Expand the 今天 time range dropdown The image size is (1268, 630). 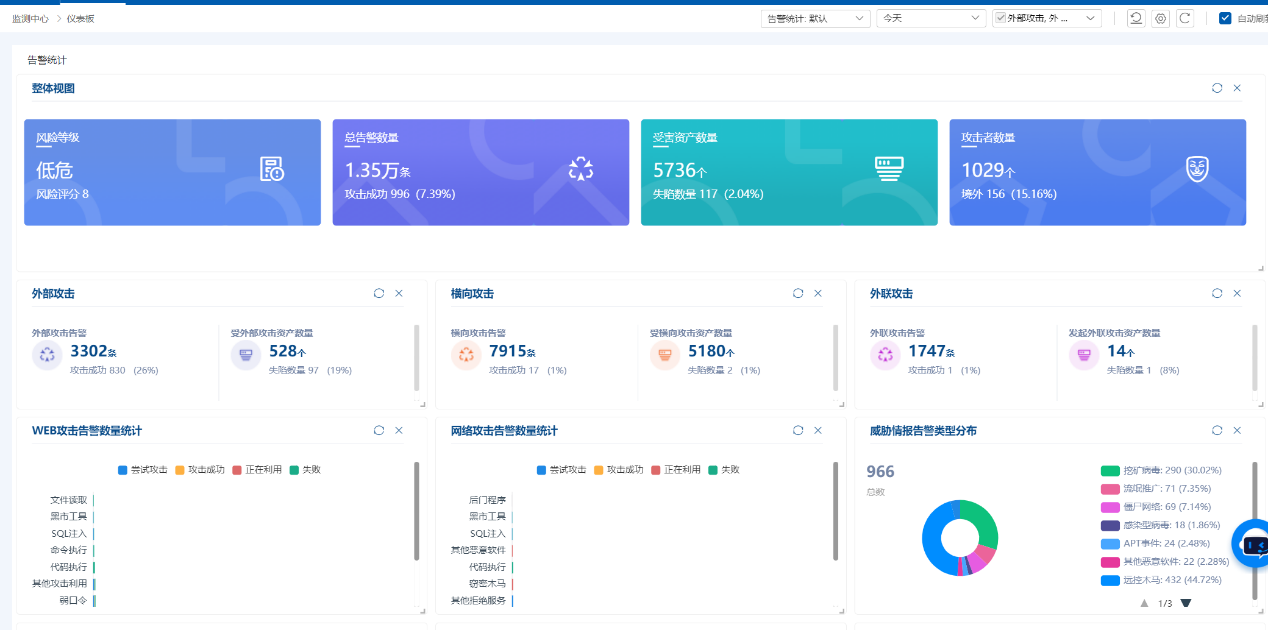tap(931, 18)
